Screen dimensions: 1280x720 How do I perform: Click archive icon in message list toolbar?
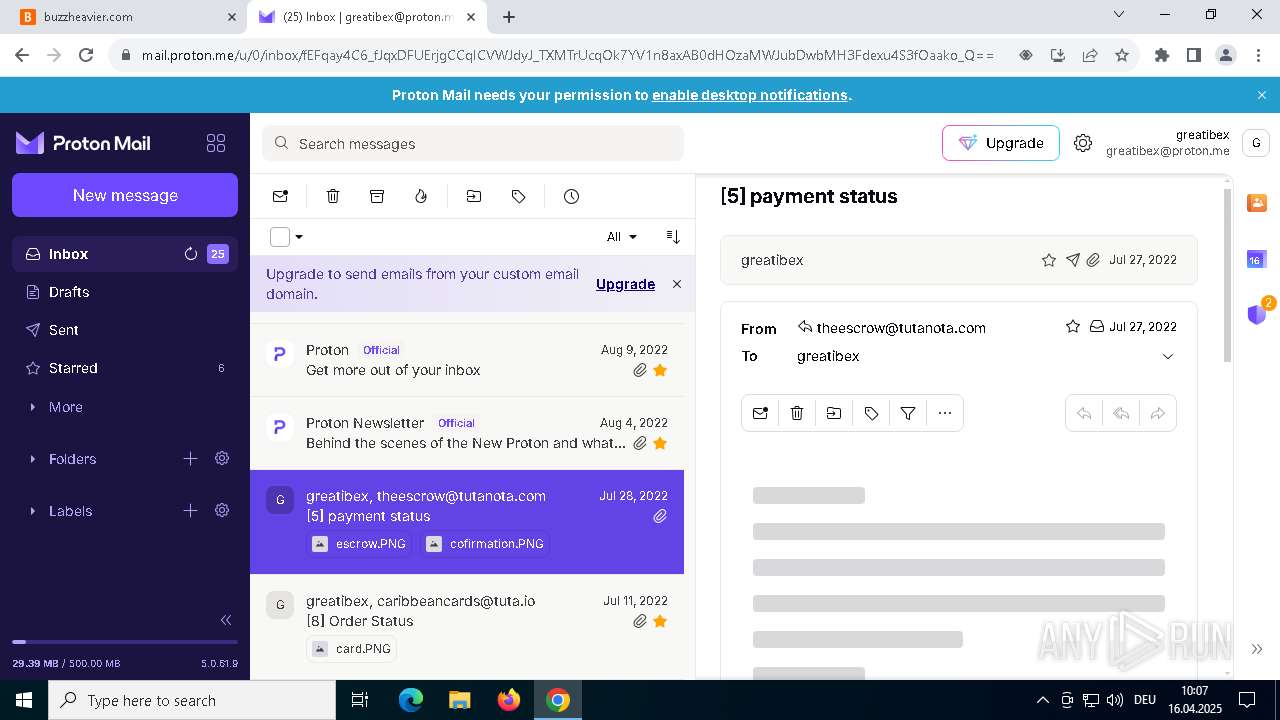click(x=377, y=196)
